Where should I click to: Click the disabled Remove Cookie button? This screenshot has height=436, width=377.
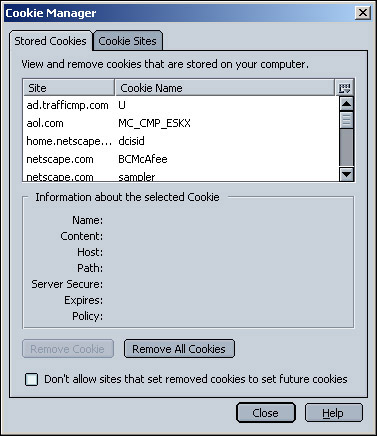point(68,349)
